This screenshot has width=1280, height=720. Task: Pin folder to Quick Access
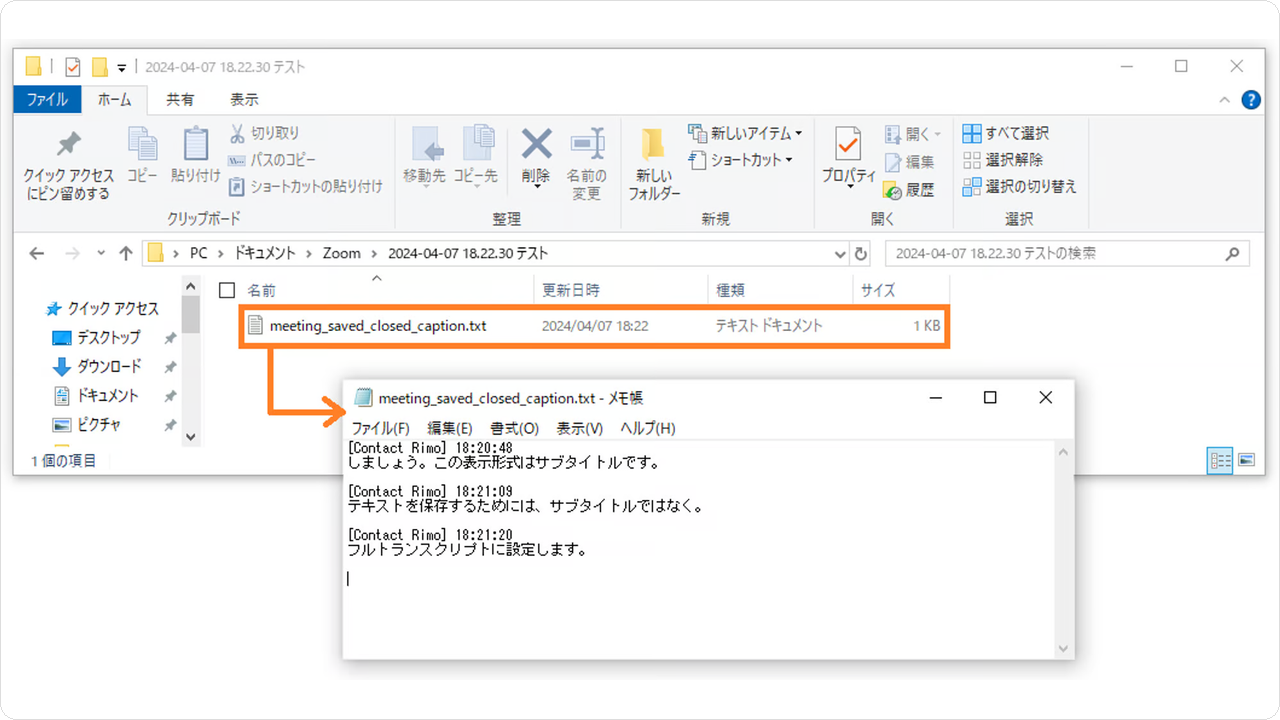(68, 165)
